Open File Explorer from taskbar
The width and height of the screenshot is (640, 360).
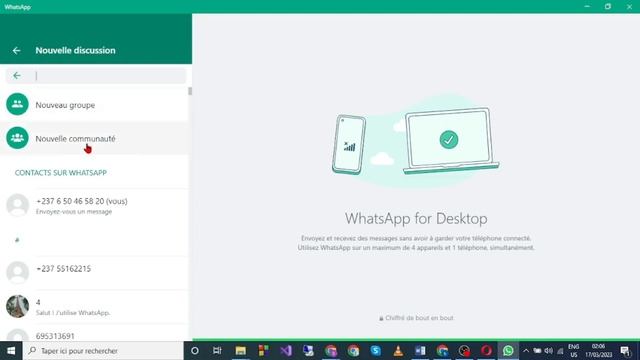coord(240,351)
